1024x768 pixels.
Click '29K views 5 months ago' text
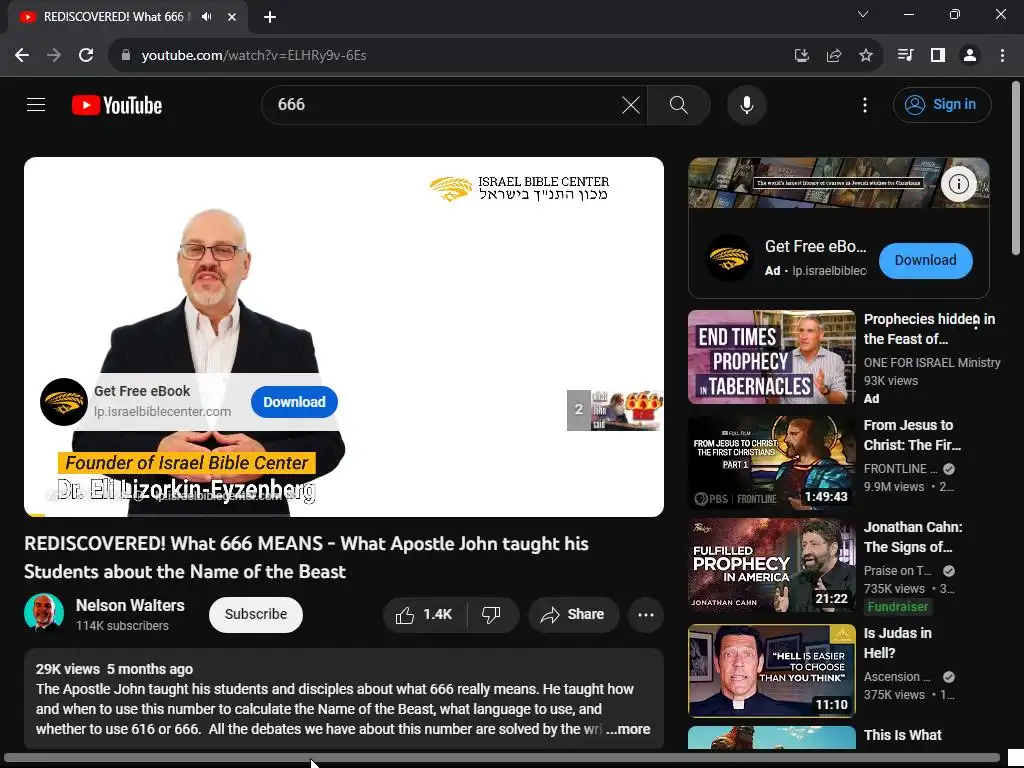114,669
